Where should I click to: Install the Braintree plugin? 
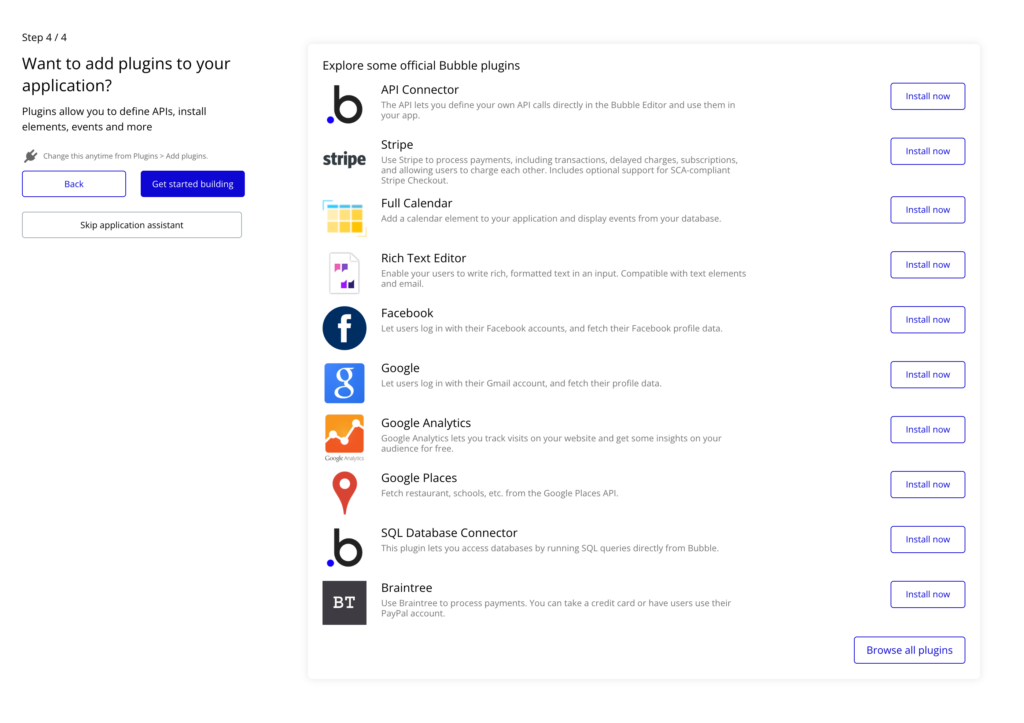coord(927,594)
